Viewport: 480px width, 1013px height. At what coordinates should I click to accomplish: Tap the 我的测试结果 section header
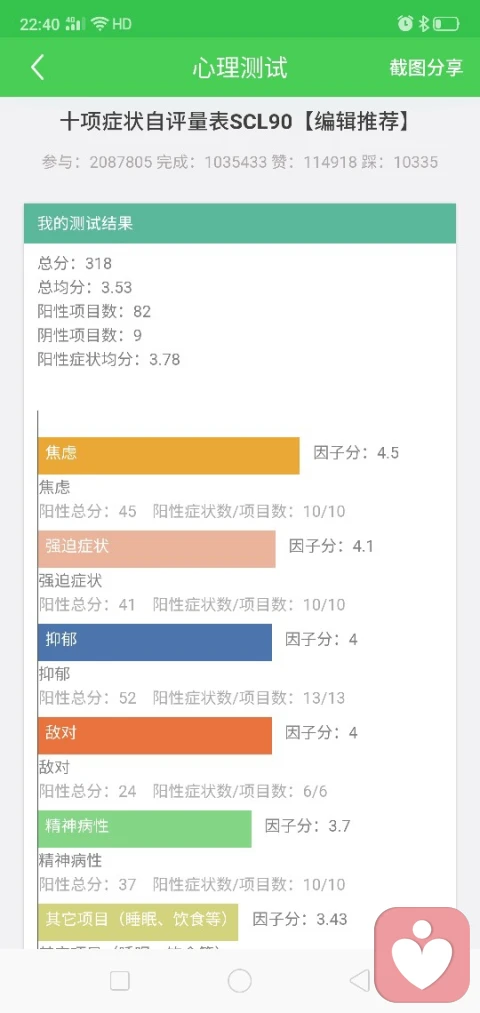(240, 224)
